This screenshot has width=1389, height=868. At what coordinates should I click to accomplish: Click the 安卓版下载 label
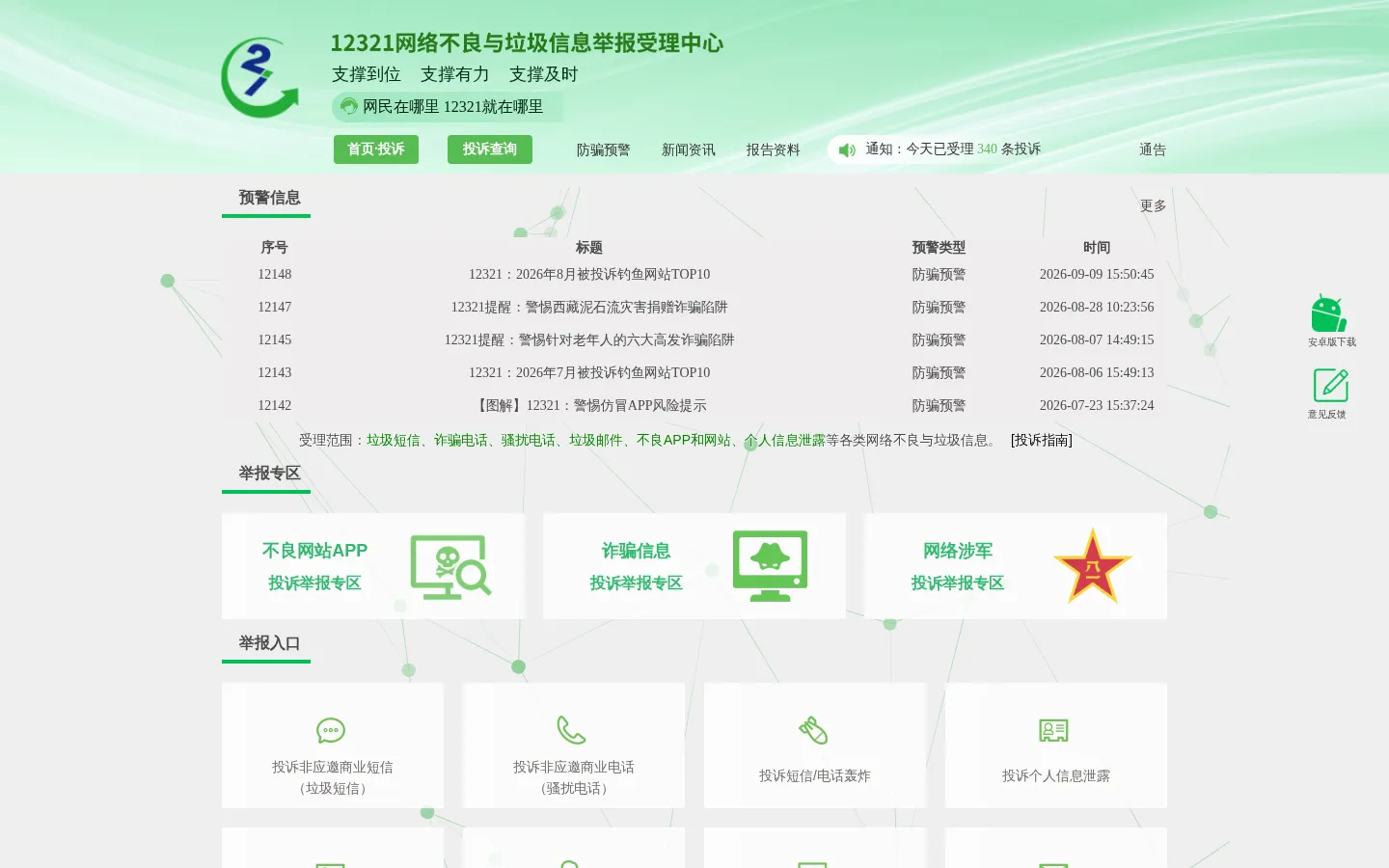coord(1332,342)
